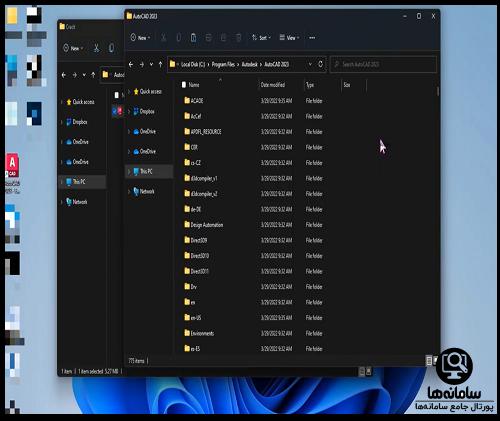
Task: Select Dropbox in the Crack window
Action: [77, 122]
